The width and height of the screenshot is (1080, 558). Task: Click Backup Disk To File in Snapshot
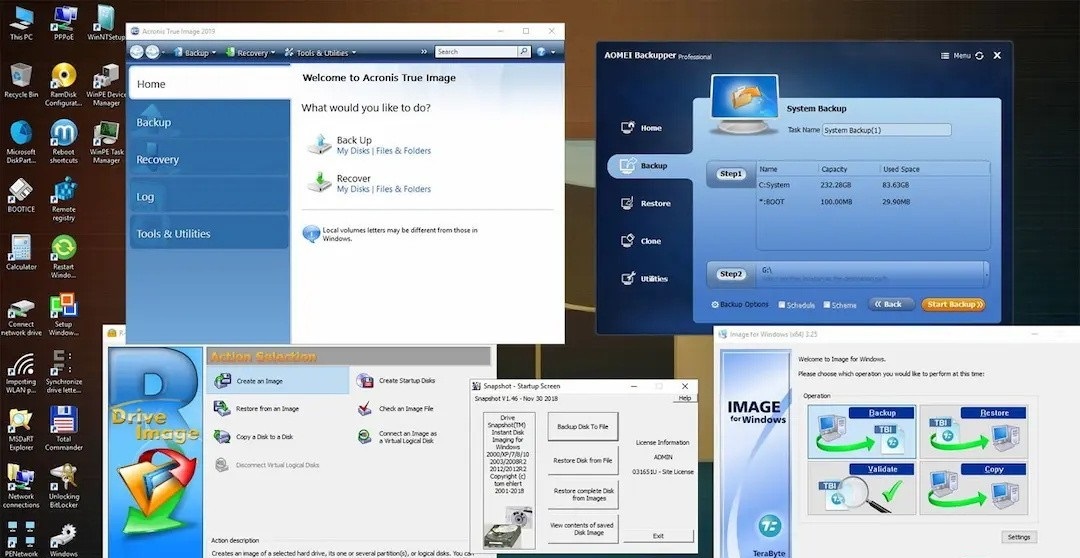[x=583, y=426]
